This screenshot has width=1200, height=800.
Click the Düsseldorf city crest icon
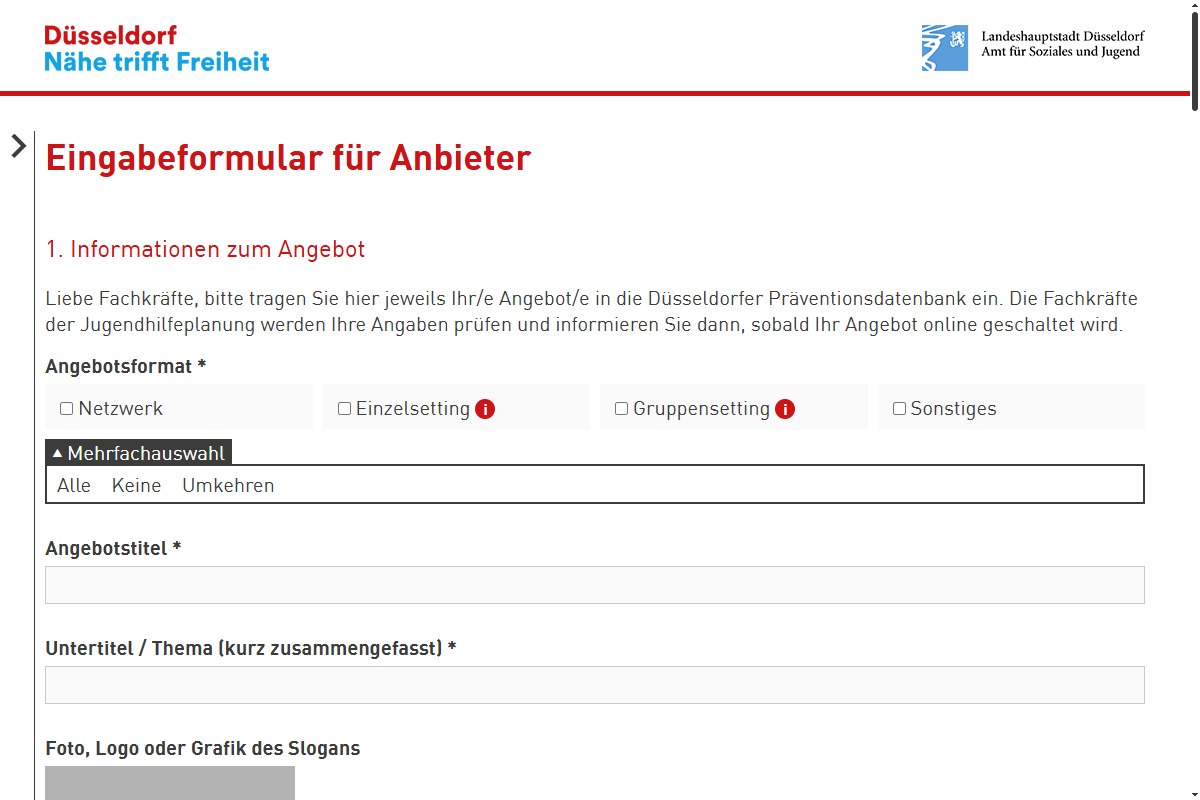click(944, 48)
